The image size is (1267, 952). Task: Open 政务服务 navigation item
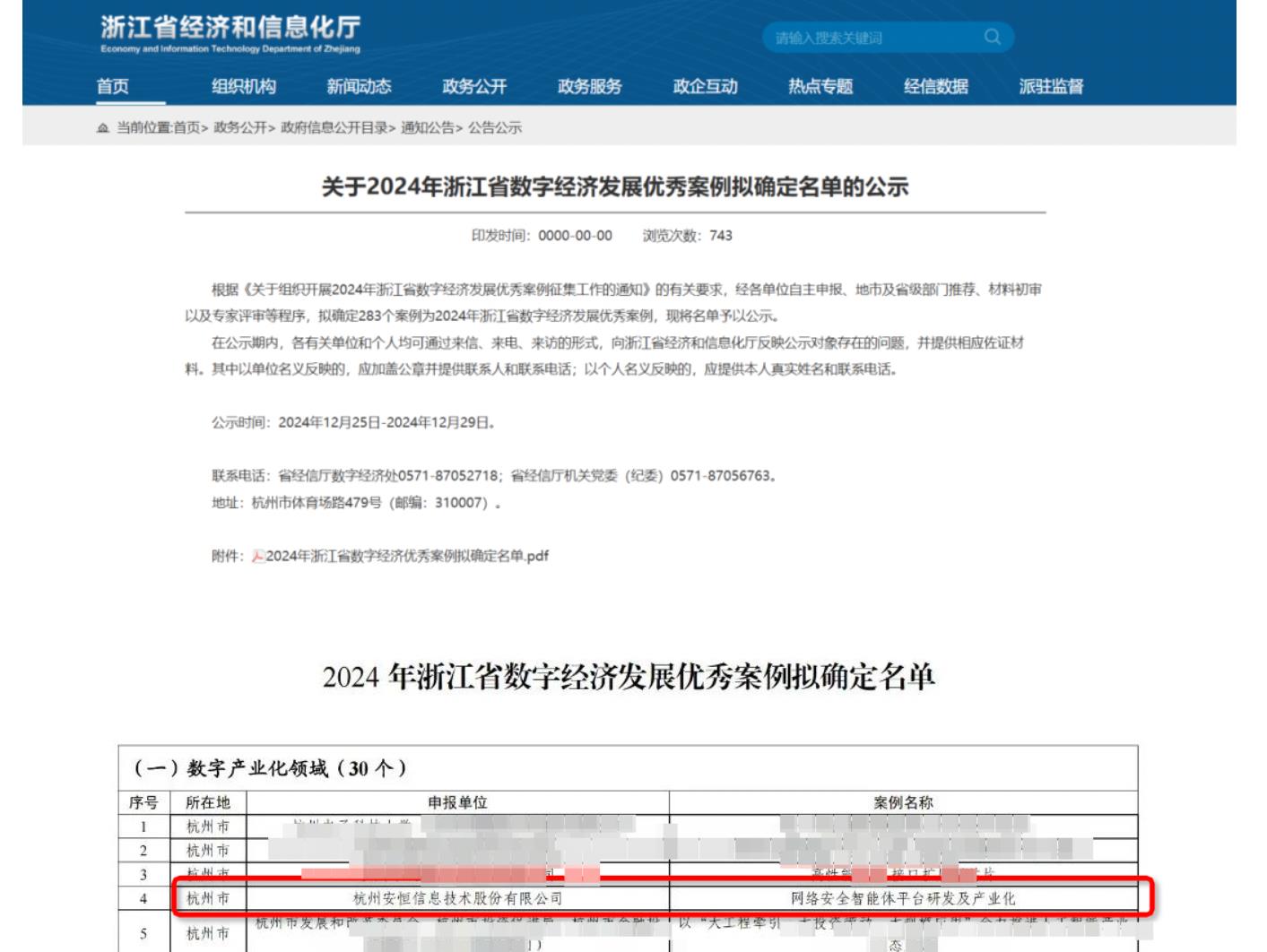pyautogui.click(x=589, y=87)
